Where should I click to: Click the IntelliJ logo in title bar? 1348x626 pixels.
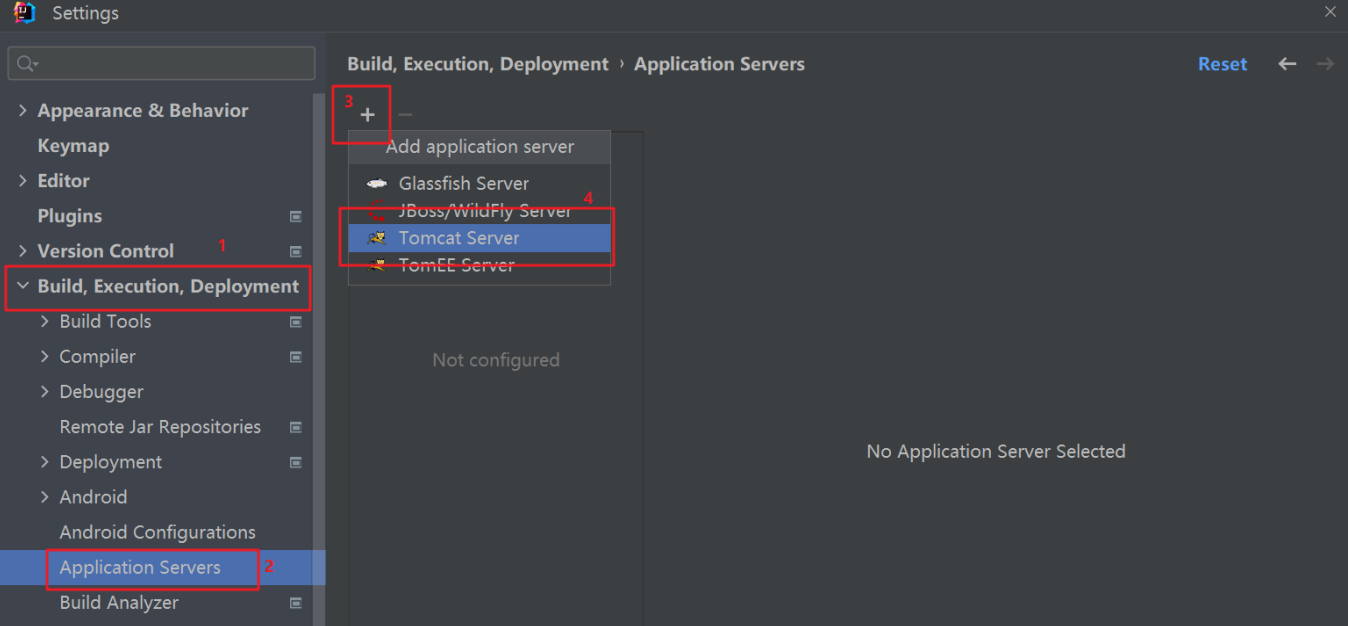click(x=24, y=13)
